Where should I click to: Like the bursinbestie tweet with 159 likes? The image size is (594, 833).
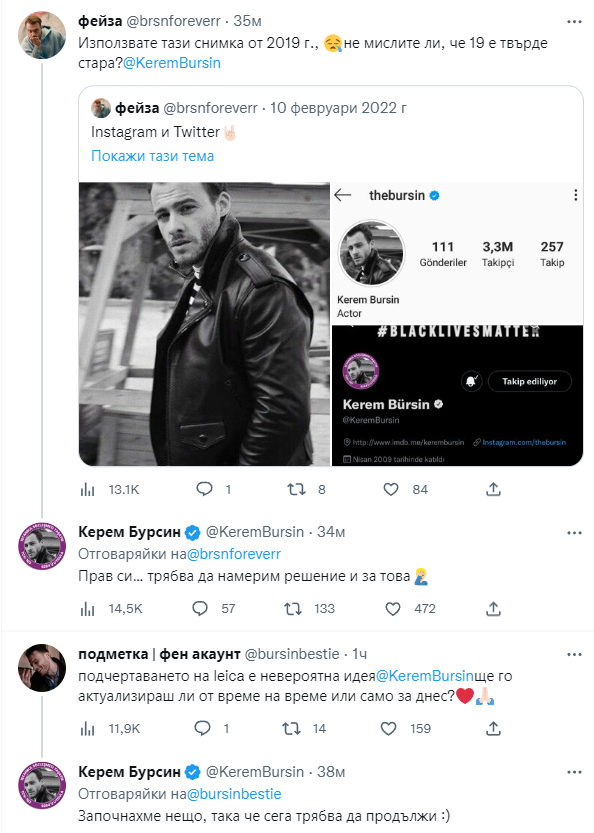pos(389,728)
